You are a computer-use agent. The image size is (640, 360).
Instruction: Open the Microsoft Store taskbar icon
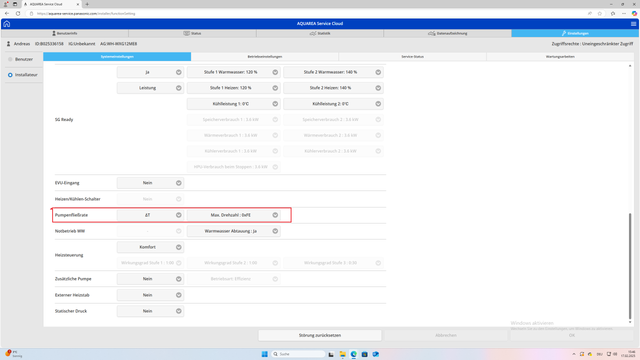tap(364, 354)
